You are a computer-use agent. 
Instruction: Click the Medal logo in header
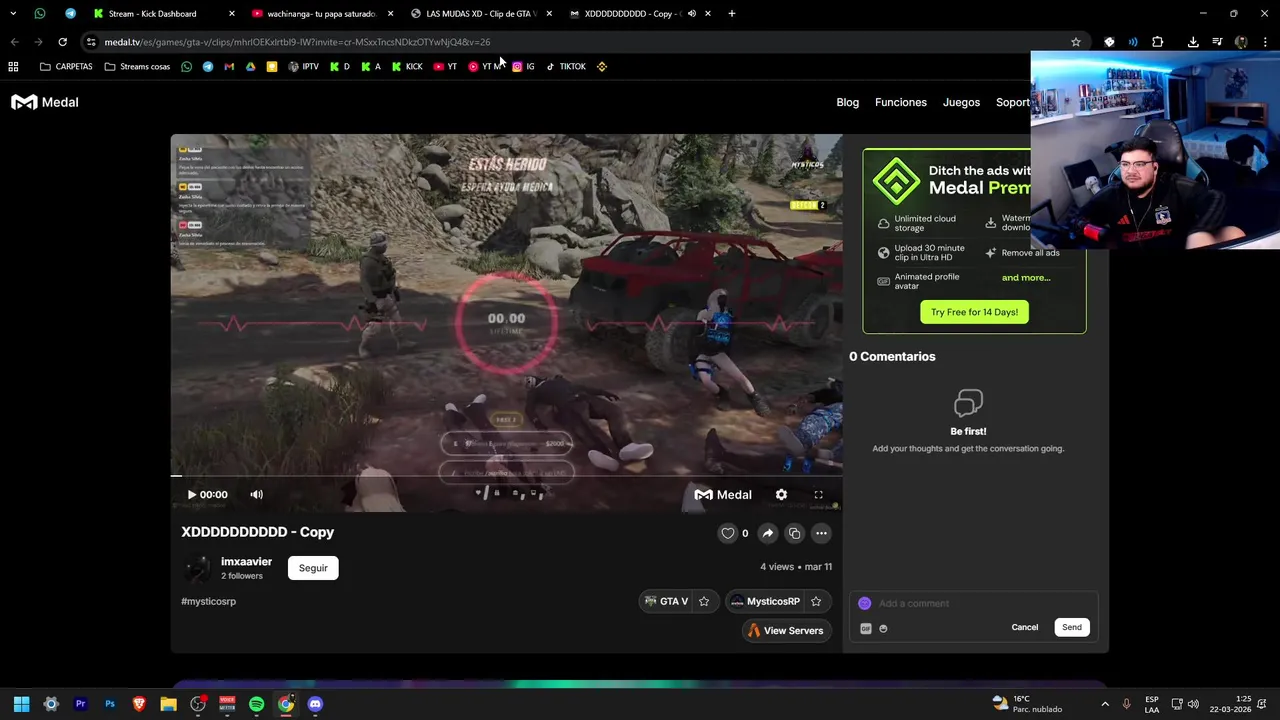point(45,102)
